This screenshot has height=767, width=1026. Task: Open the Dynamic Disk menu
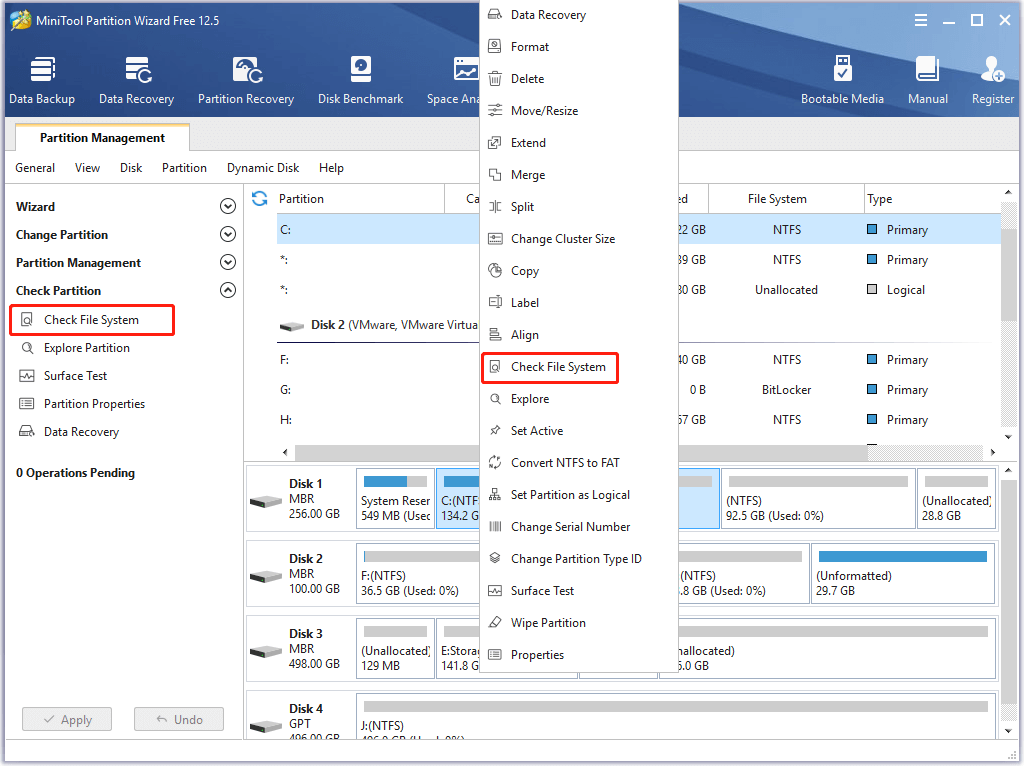tap(262, 168)
